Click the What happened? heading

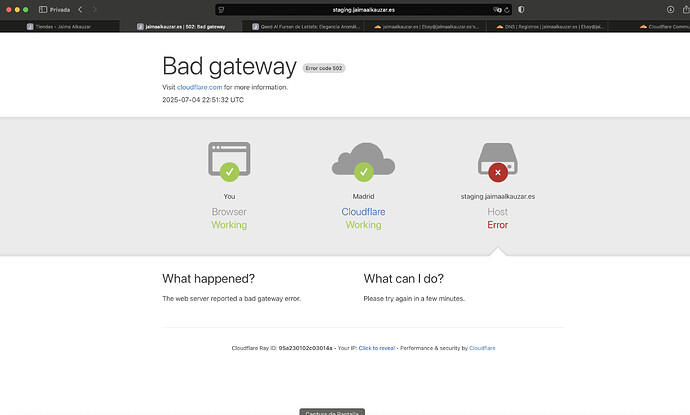[x=209, y=279]
